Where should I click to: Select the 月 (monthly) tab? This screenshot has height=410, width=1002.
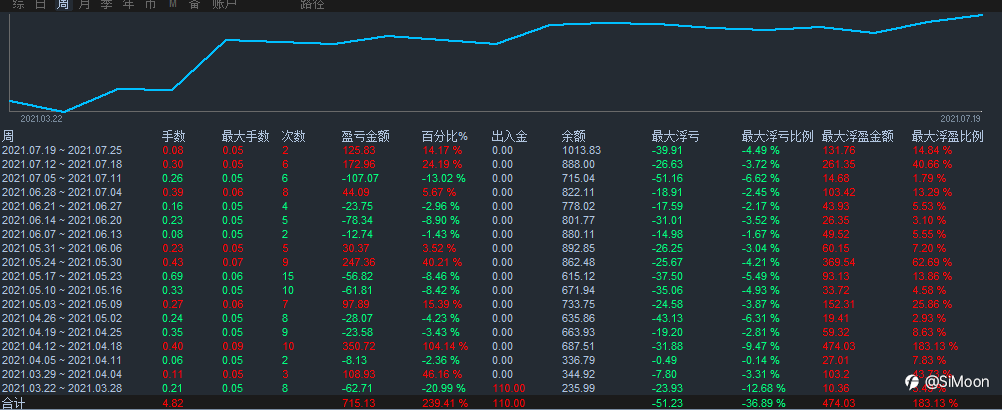coord(84,4)
